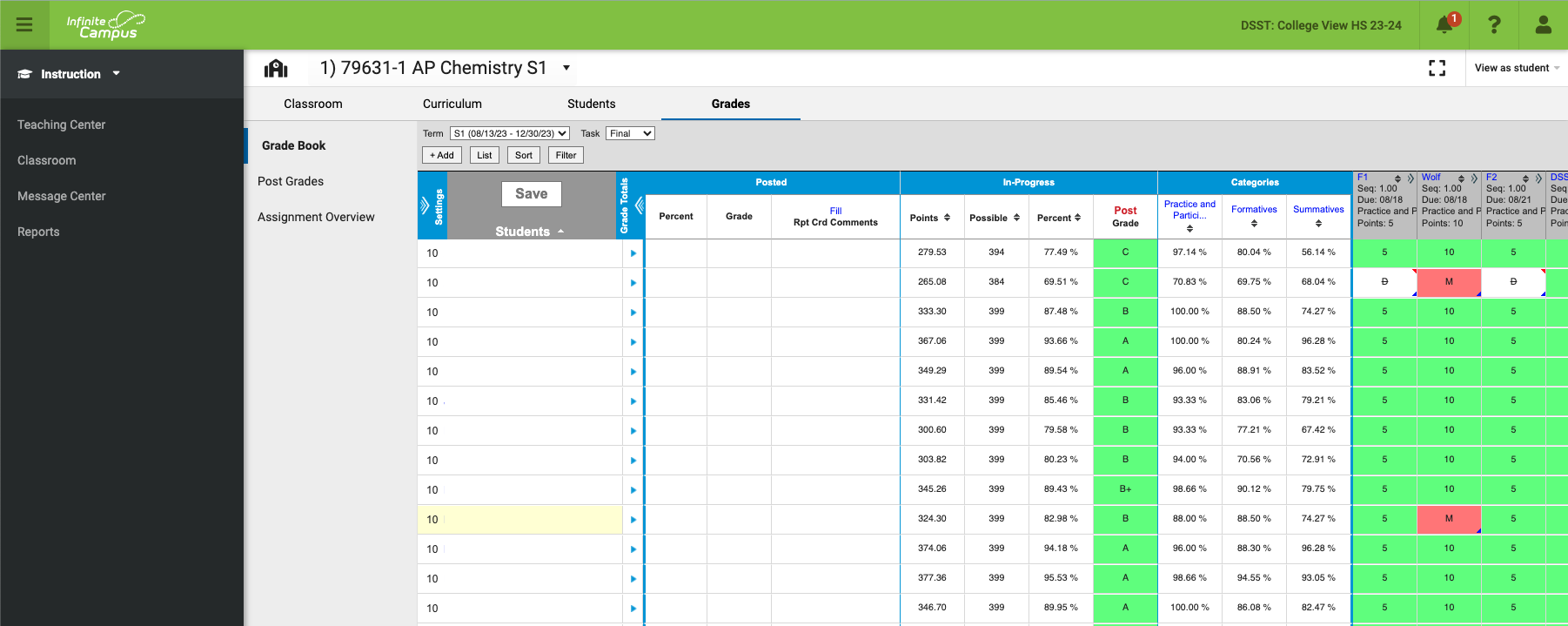The image size is (1568, 626).
Task: Expand the Wolf assignment column chevron
Action: tap(1474, 178)
